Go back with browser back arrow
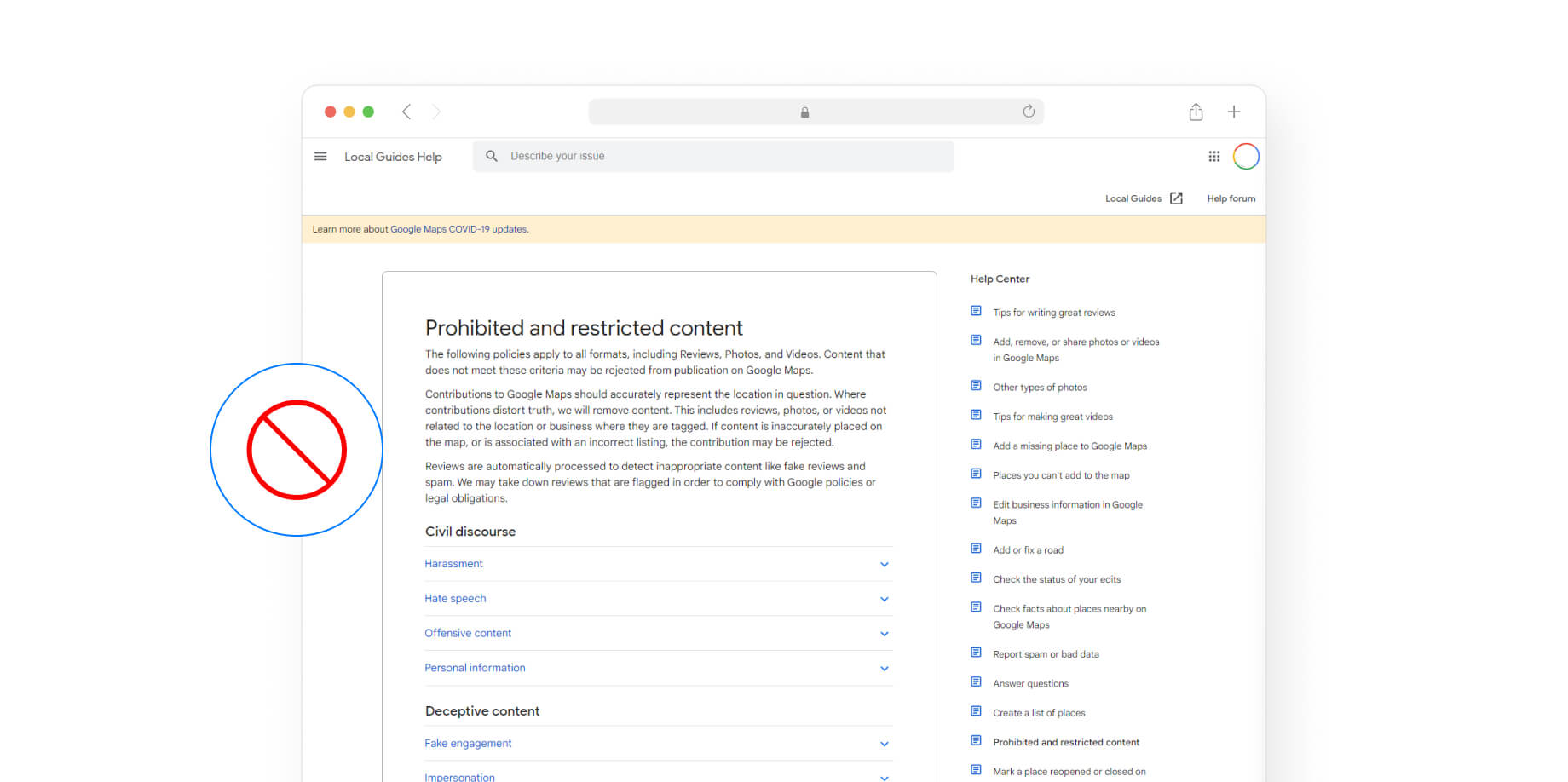1568x782 pixels. pyautogui.click(x=406, y=112)
